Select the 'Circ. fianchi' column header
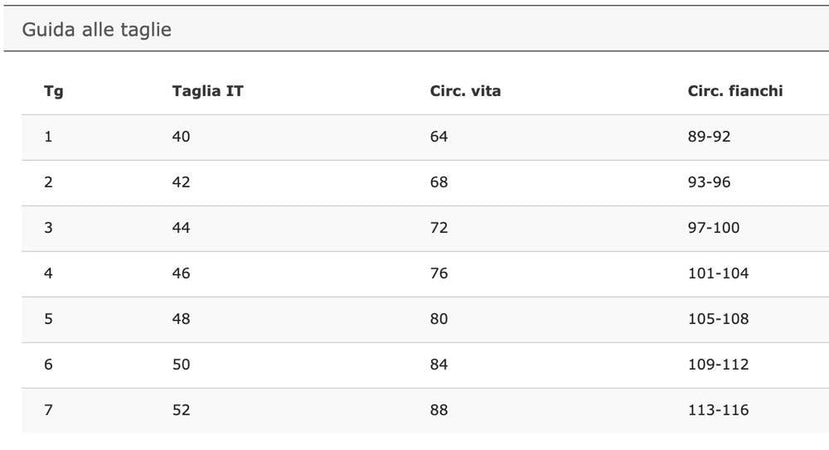The height and width of the screenshot is (450, 829). pyautogui.click(x=735, y=91)
